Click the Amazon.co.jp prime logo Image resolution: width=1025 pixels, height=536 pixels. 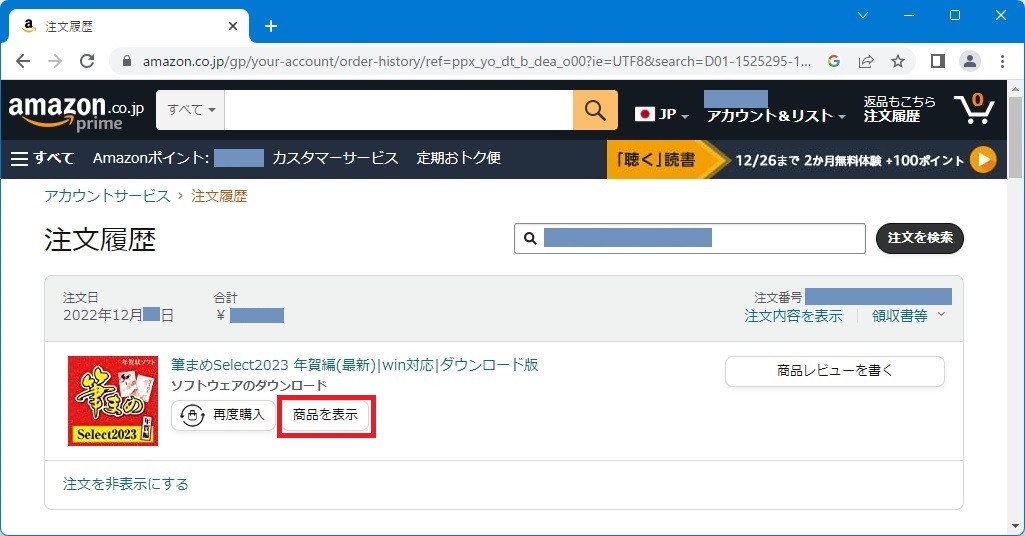76,111
